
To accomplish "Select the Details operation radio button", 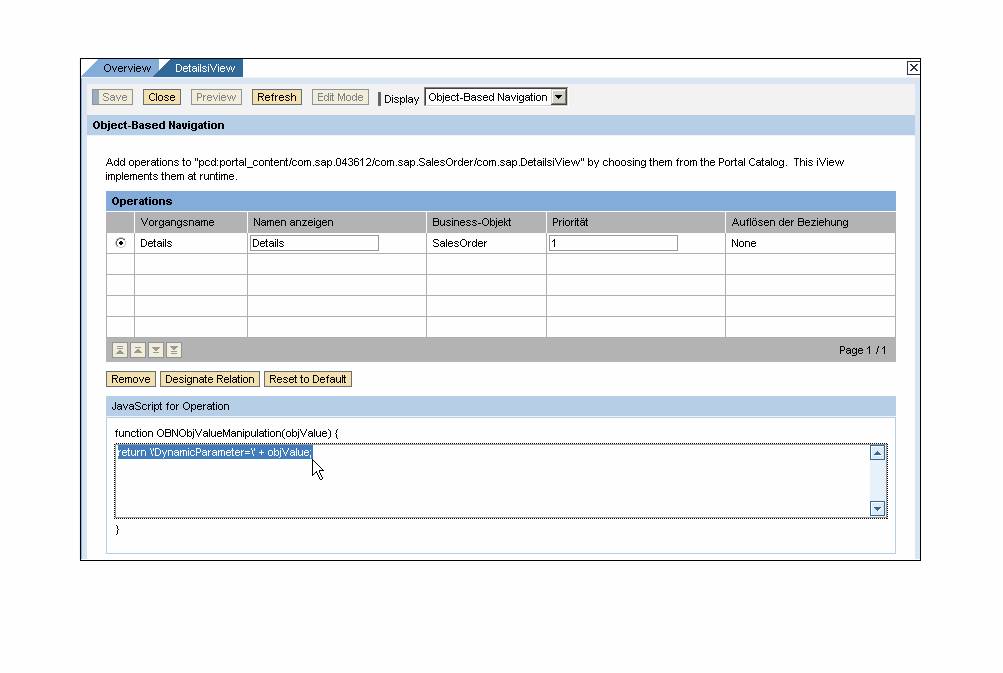I will [x=121, y=243].
